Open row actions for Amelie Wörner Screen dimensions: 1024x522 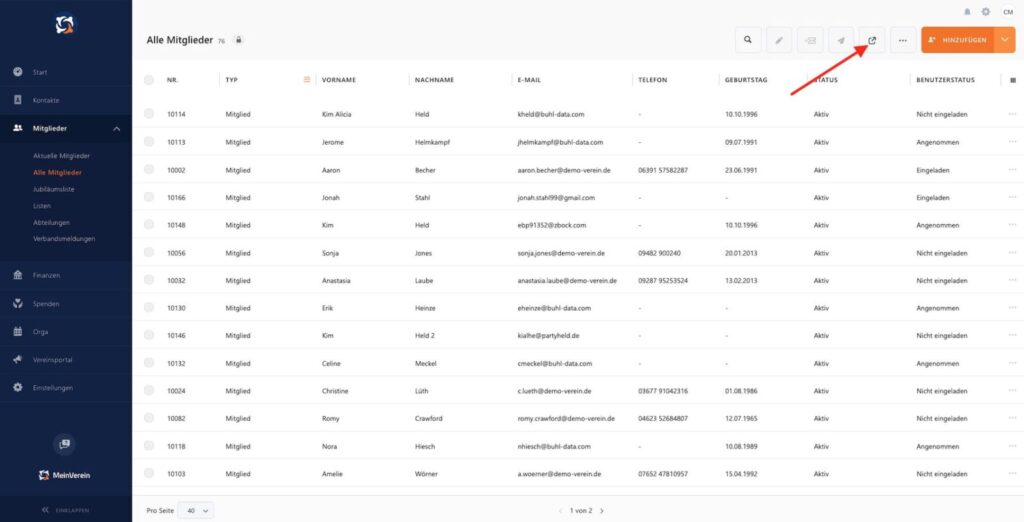tap(1012, 474)
